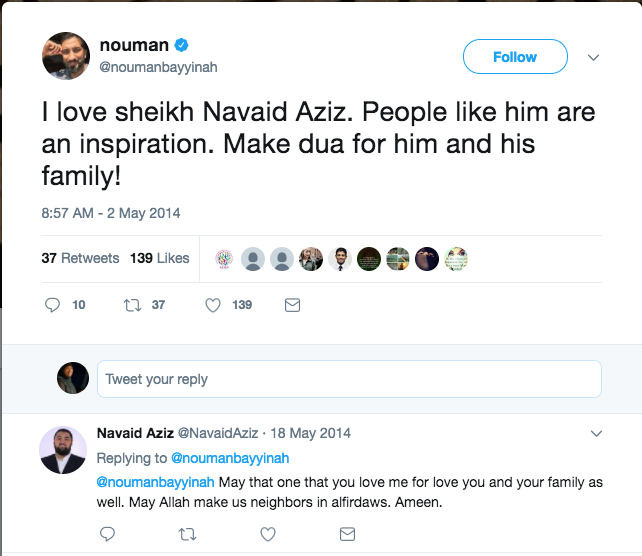The height and width of the screenshot is (556, 642).
Task: Open the more options chevron on nouman's tweet
Action: pos(593,58)
